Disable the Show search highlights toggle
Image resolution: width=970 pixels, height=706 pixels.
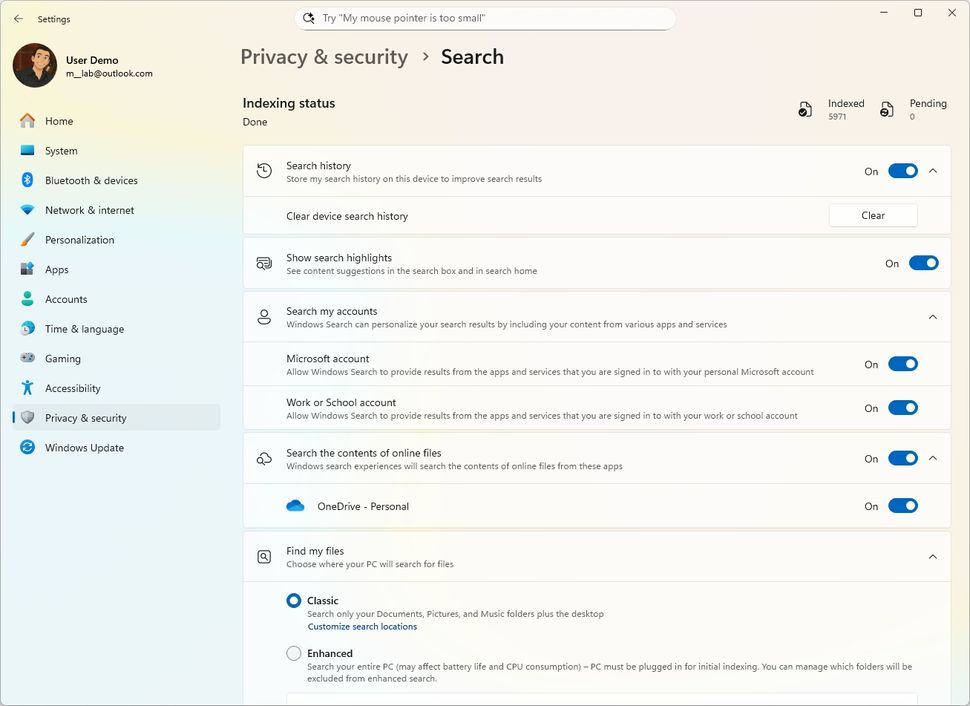click(x=923, y=264)
